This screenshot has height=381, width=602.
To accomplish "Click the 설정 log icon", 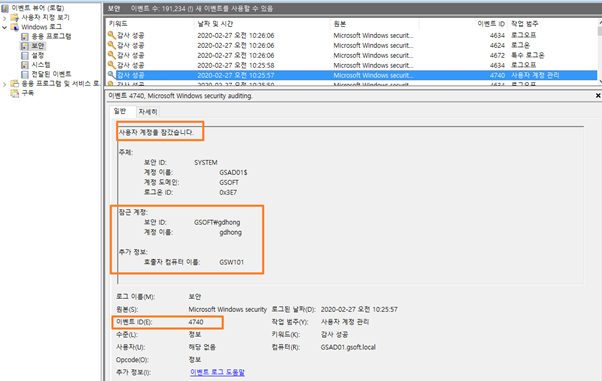I will 25,55.
